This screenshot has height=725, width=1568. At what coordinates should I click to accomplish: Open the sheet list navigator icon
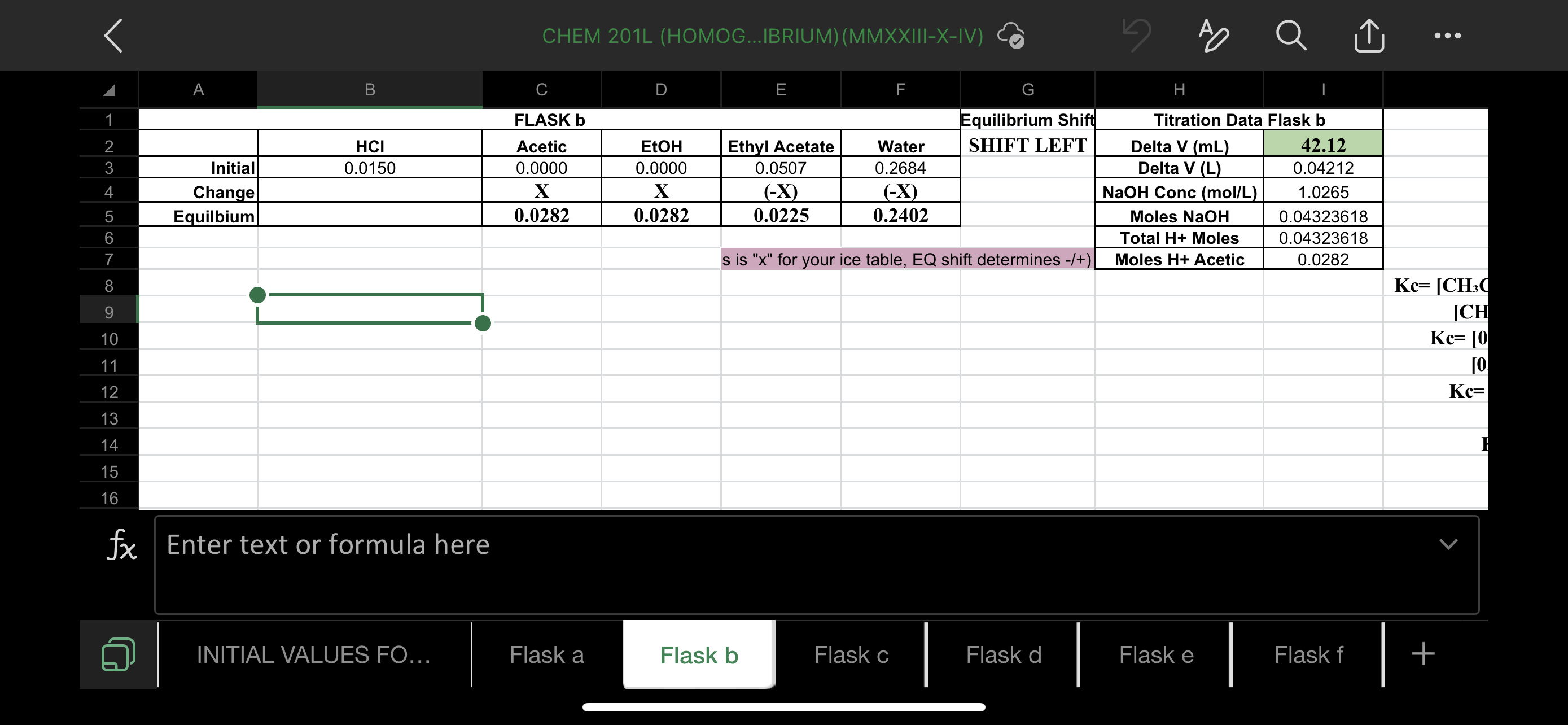tap(119, 654)
